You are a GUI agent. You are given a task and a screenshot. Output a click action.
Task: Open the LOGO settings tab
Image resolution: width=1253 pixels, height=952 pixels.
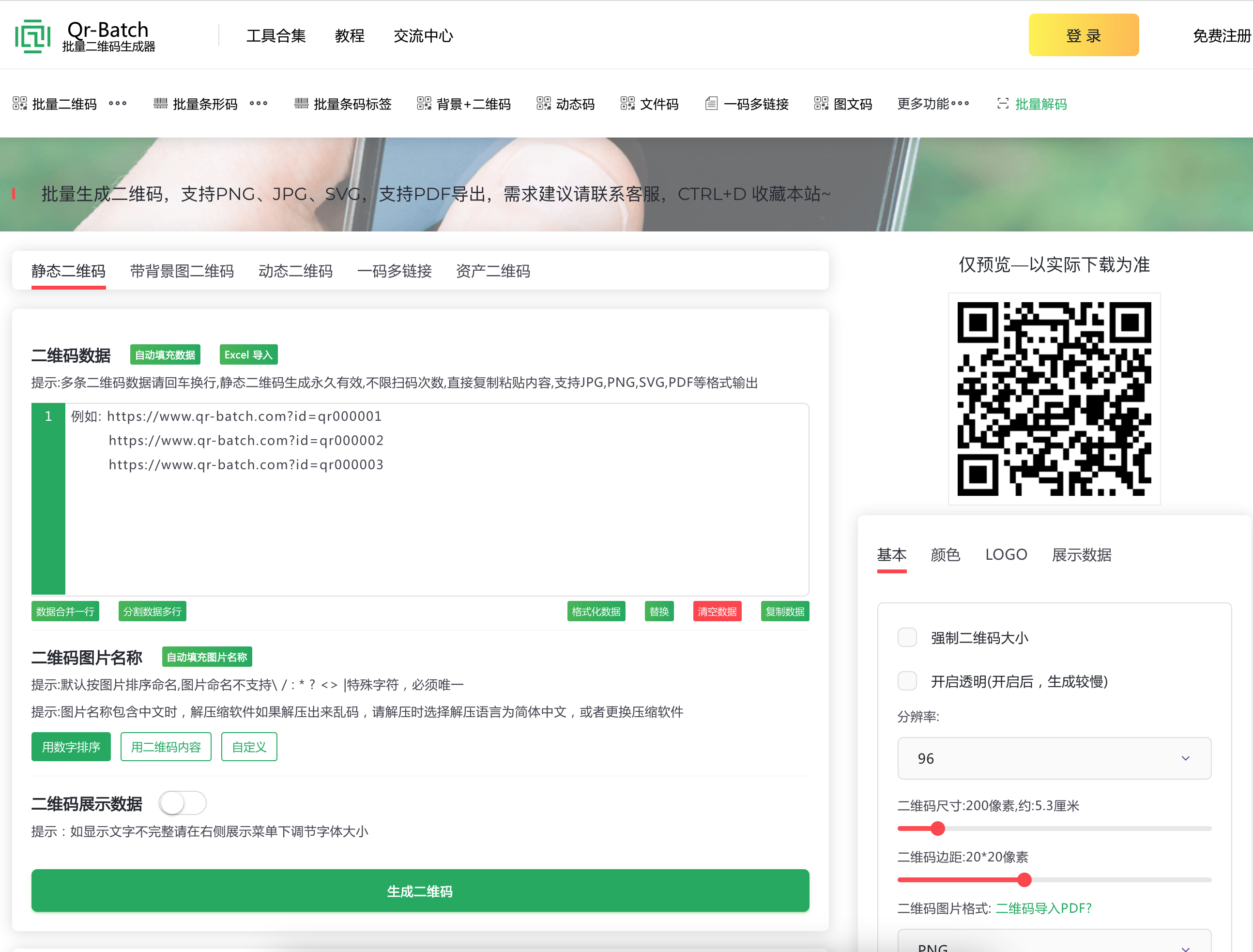pyautogui.click(x=1006, y=555)
